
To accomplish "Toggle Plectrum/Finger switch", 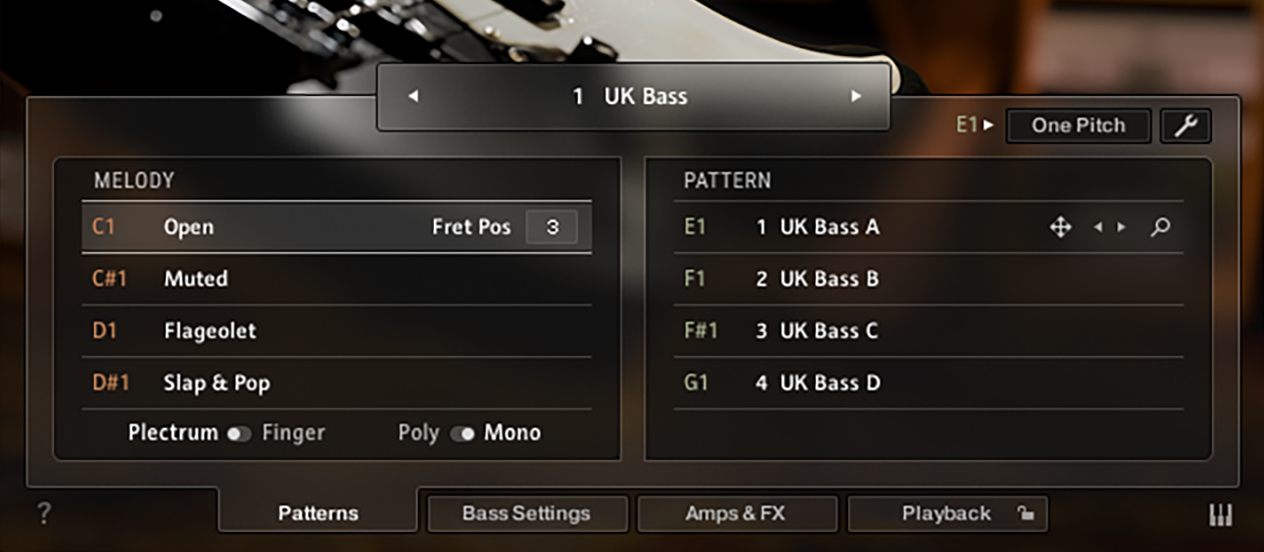I will click(x=239, y=434).
